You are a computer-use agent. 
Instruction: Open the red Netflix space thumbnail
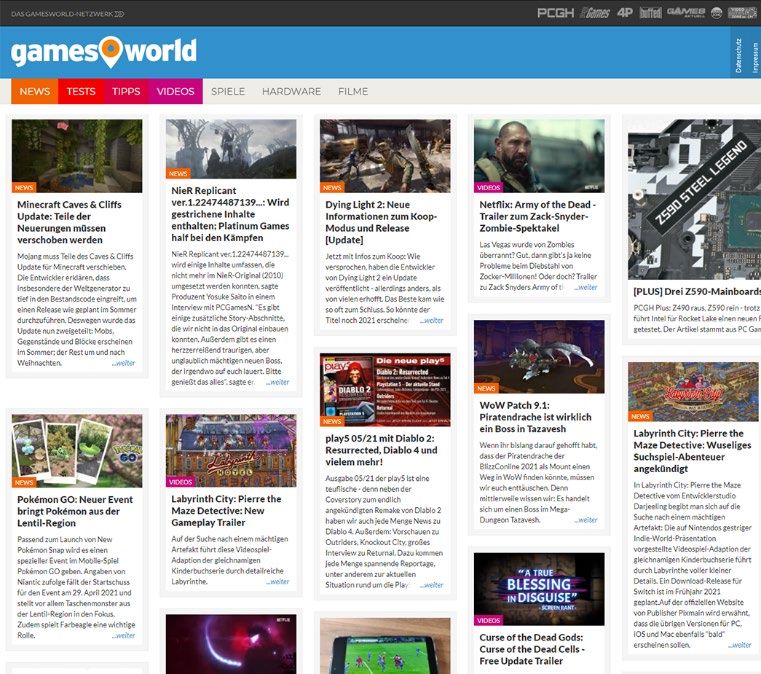(231, 644)
